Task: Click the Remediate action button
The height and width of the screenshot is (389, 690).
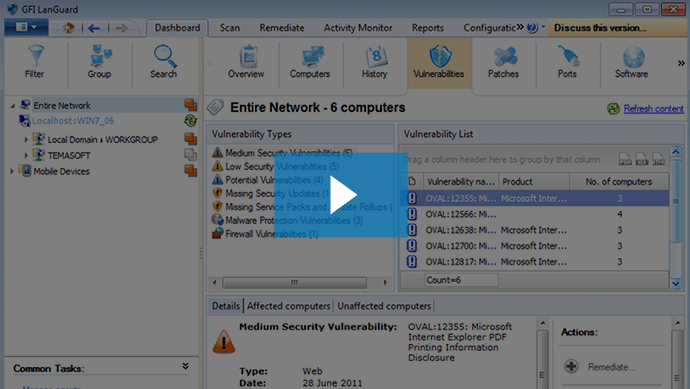Action: [x=611, y=367]
